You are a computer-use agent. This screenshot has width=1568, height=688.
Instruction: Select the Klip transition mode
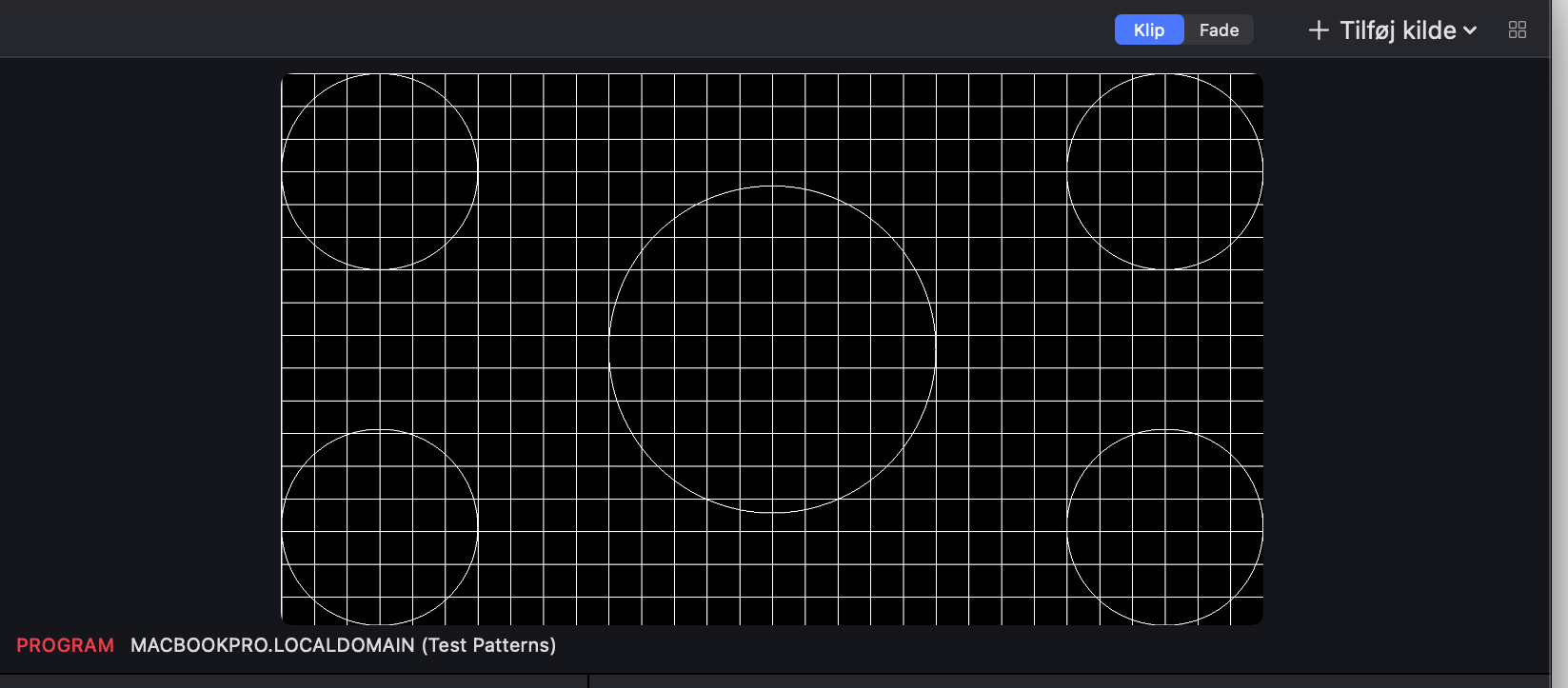click(1149, 29)
